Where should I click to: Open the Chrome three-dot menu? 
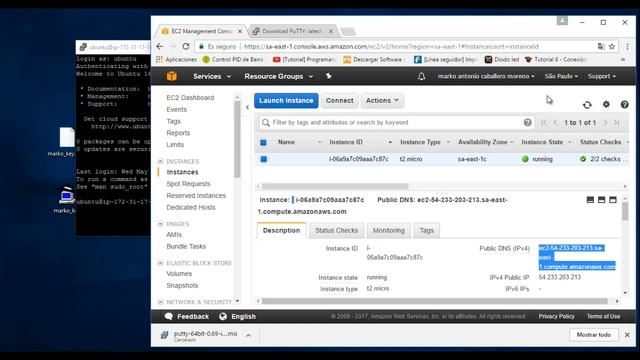click(627, 47)
